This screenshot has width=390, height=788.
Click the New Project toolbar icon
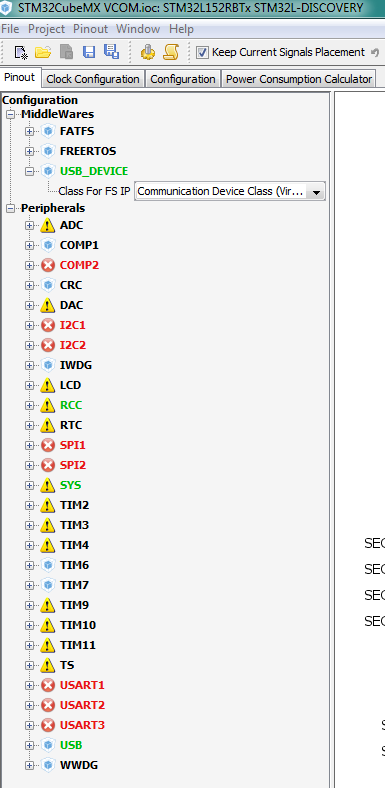coord(21,52)
